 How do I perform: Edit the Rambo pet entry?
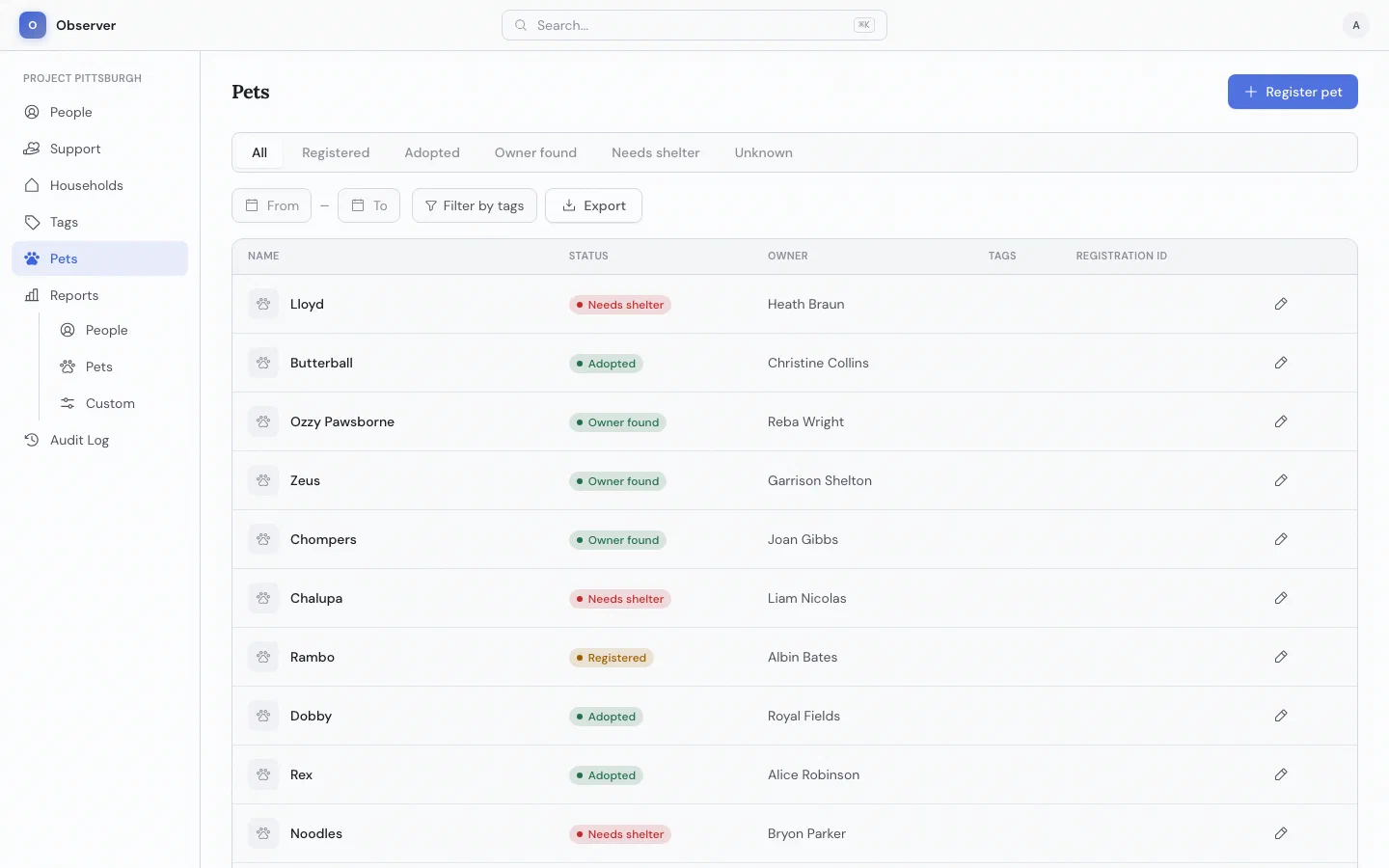click(x=1281, y=657)
